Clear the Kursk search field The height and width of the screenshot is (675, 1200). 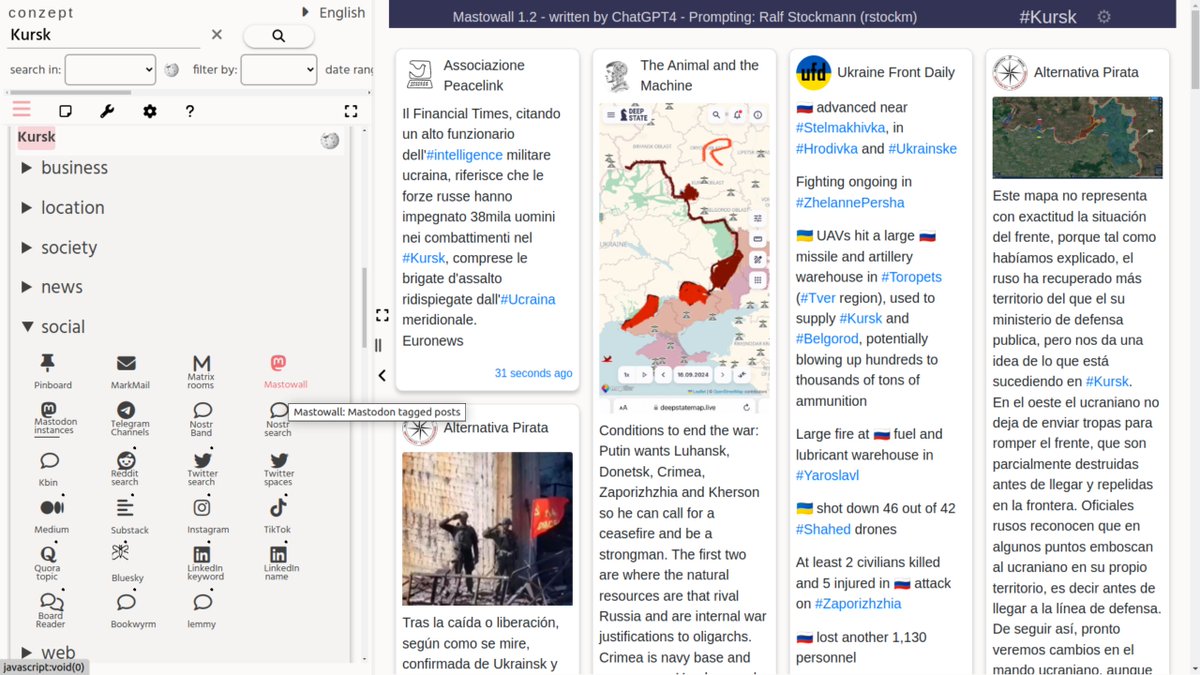(217, 35)
